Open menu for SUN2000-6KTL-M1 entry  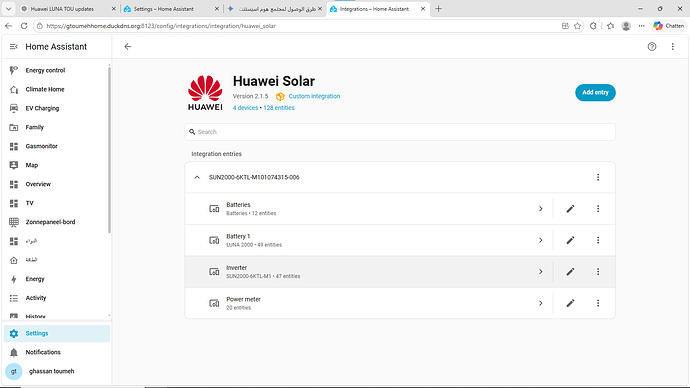[598, 177]
